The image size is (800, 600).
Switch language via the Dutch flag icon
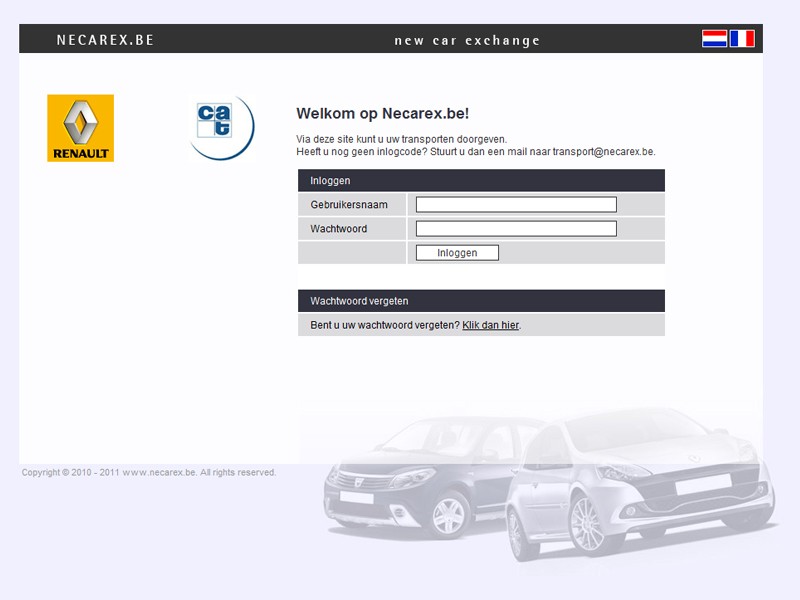coord(714,39)
